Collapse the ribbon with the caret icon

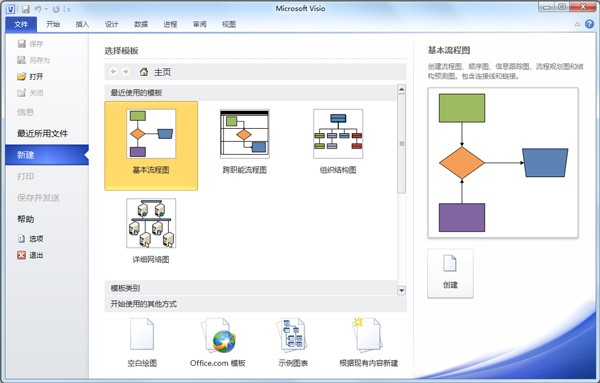pyautogui.click(x=577, y=24)
